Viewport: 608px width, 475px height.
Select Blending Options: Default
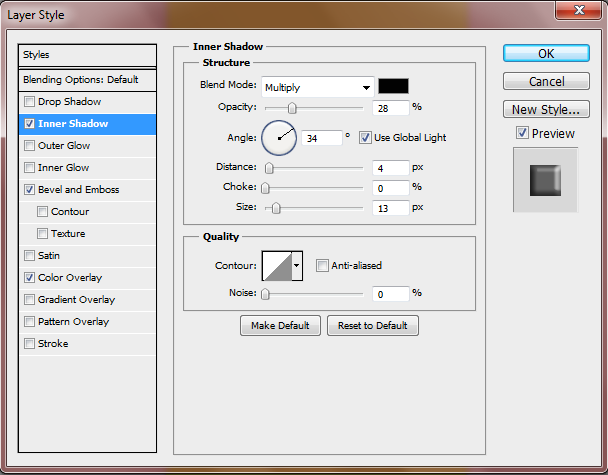(x=81, y=80)
